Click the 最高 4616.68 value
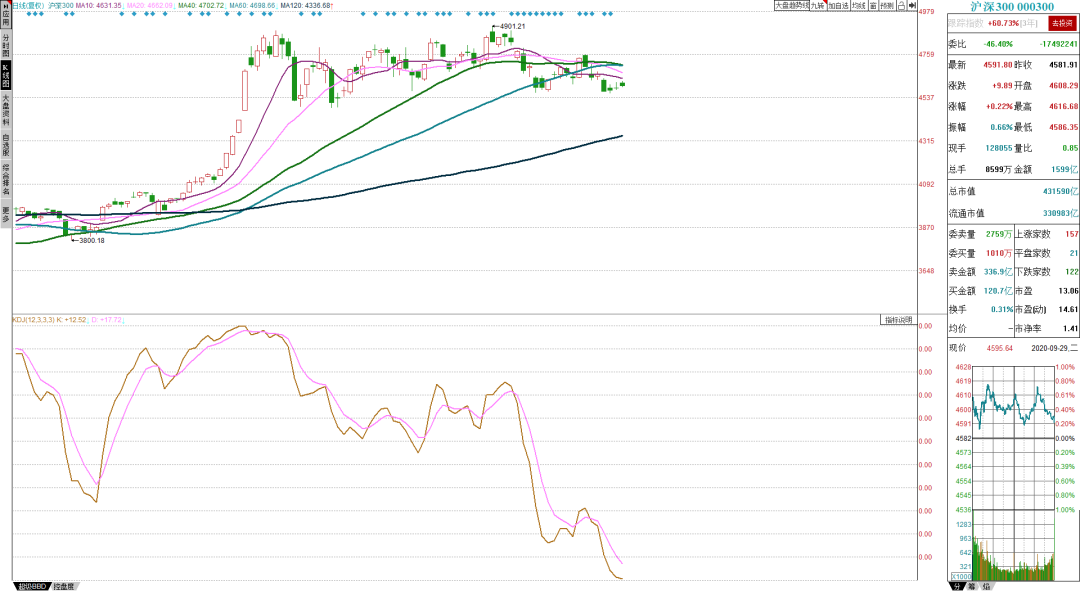1080x591 pixels. point(1063,106)
